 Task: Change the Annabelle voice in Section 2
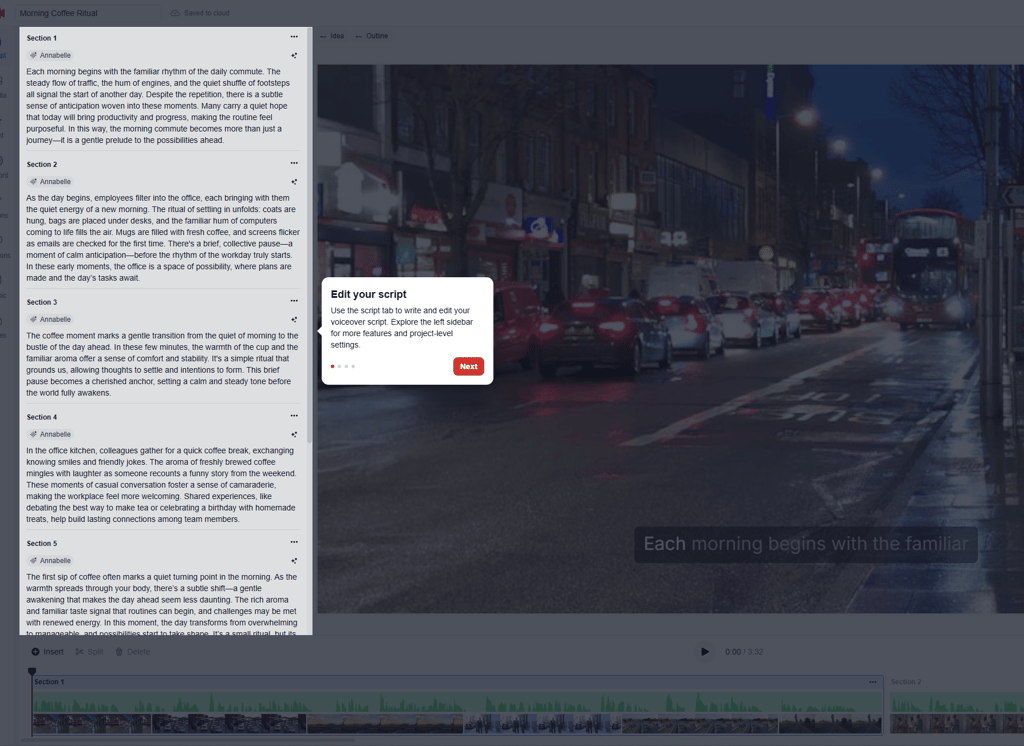[x=50, y=182]
